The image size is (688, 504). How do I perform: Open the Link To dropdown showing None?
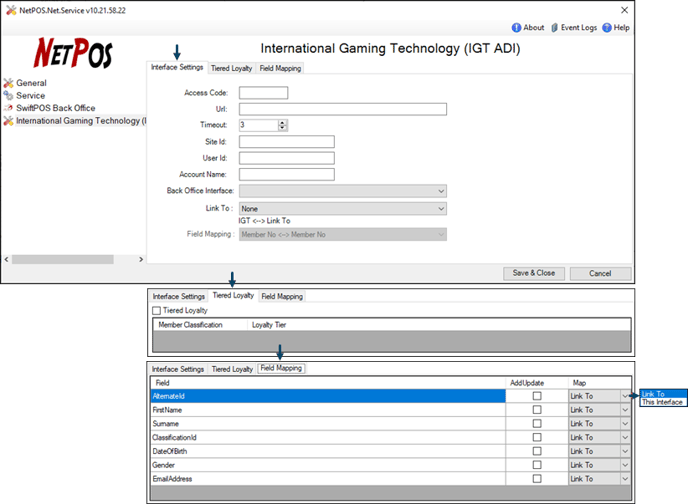343,209
